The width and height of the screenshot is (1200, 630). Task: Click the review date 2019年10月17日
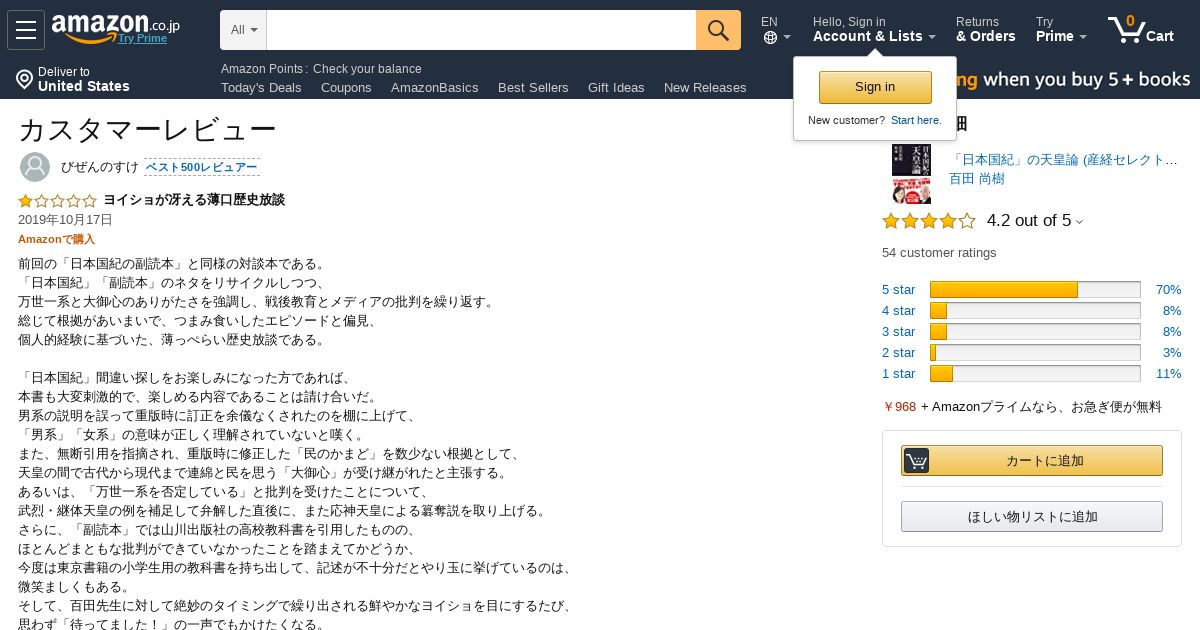(65, 220)
